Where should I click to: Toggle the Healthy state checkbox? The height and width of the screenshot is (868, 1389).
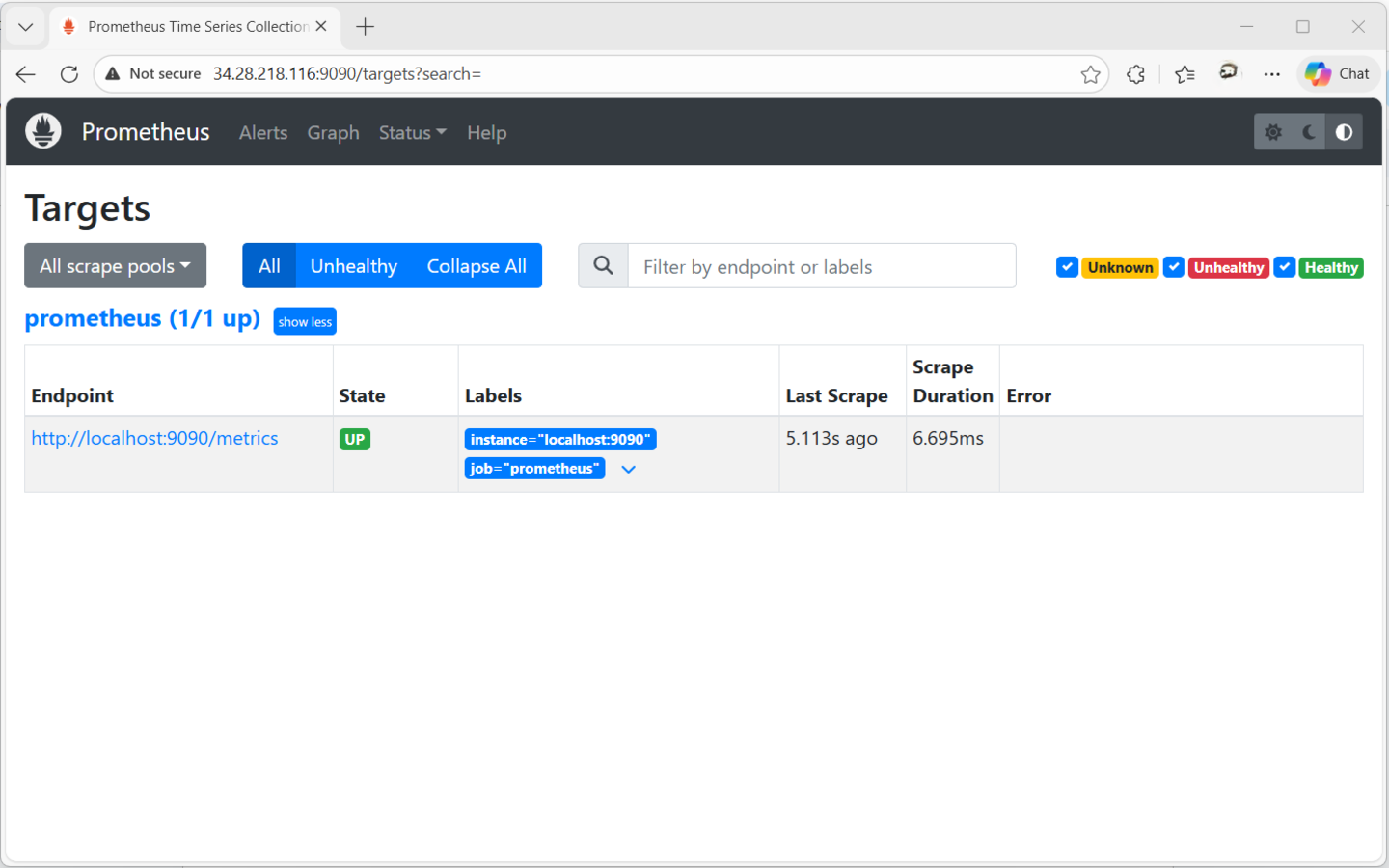click(x=1284, y=267)
